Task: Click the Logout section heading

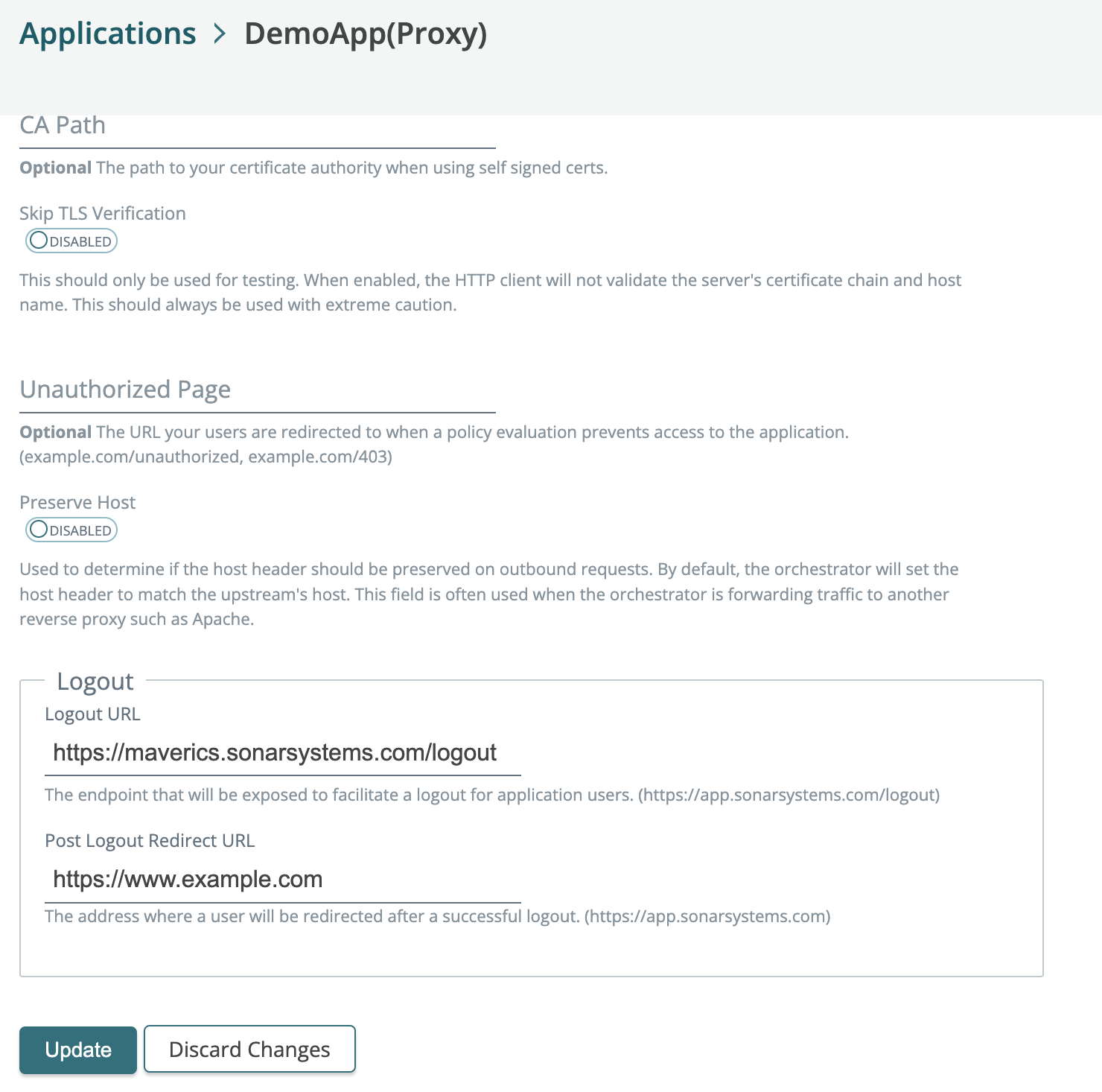Action: (95, 682)
